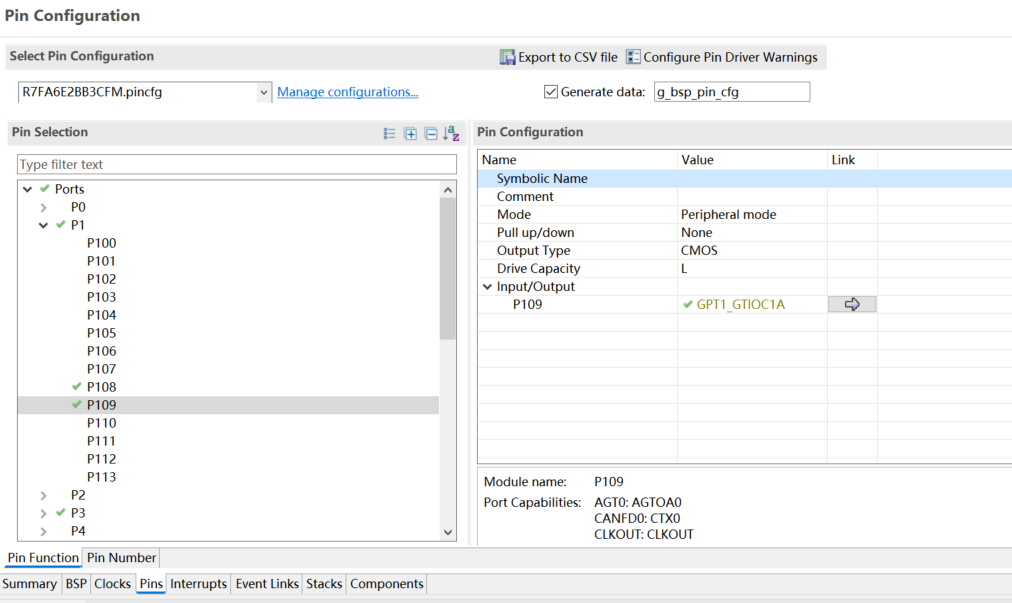Click the CMOS output type value
Viewport: 1012px width, 603px height.
(699, 250)
